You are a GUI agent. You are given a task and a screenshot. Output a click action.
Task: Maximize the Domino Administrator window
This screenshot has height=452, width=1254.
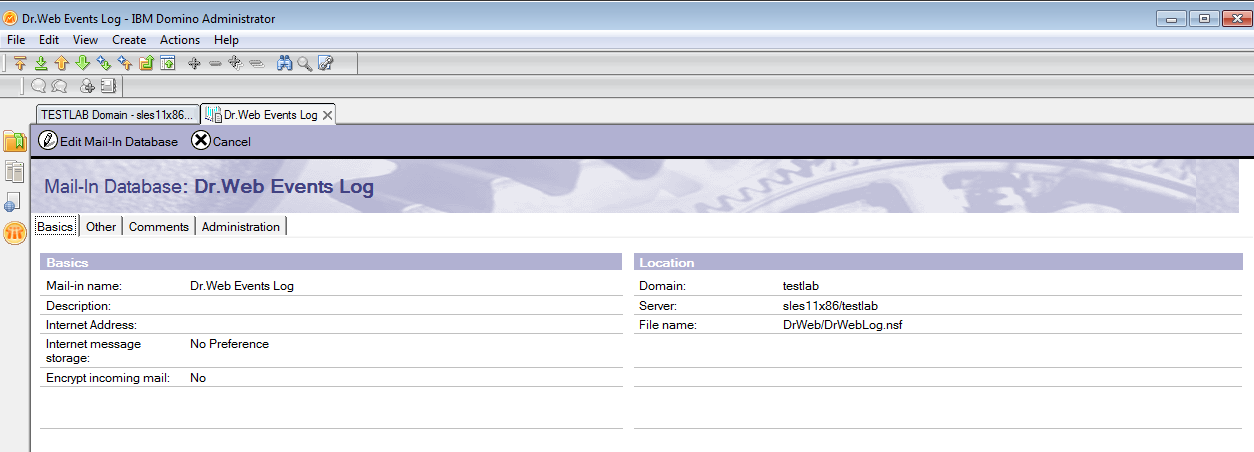click(1203, 18)
